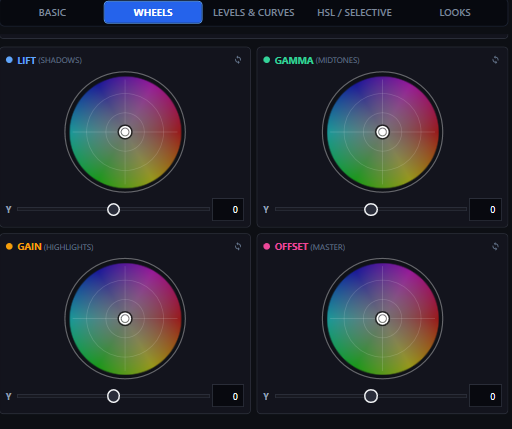512x429 pixels.
Task: Click the orange dot beside Gain
Action: tap(9, 246)
